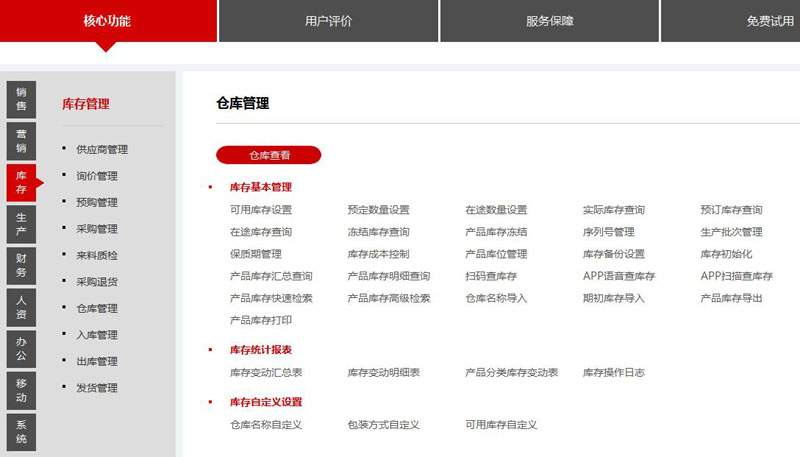Click the 核心功能 tab
Image resolution: width=800 pixels, height=457 pixels.
pyautogui.click(x=107, y=21)
